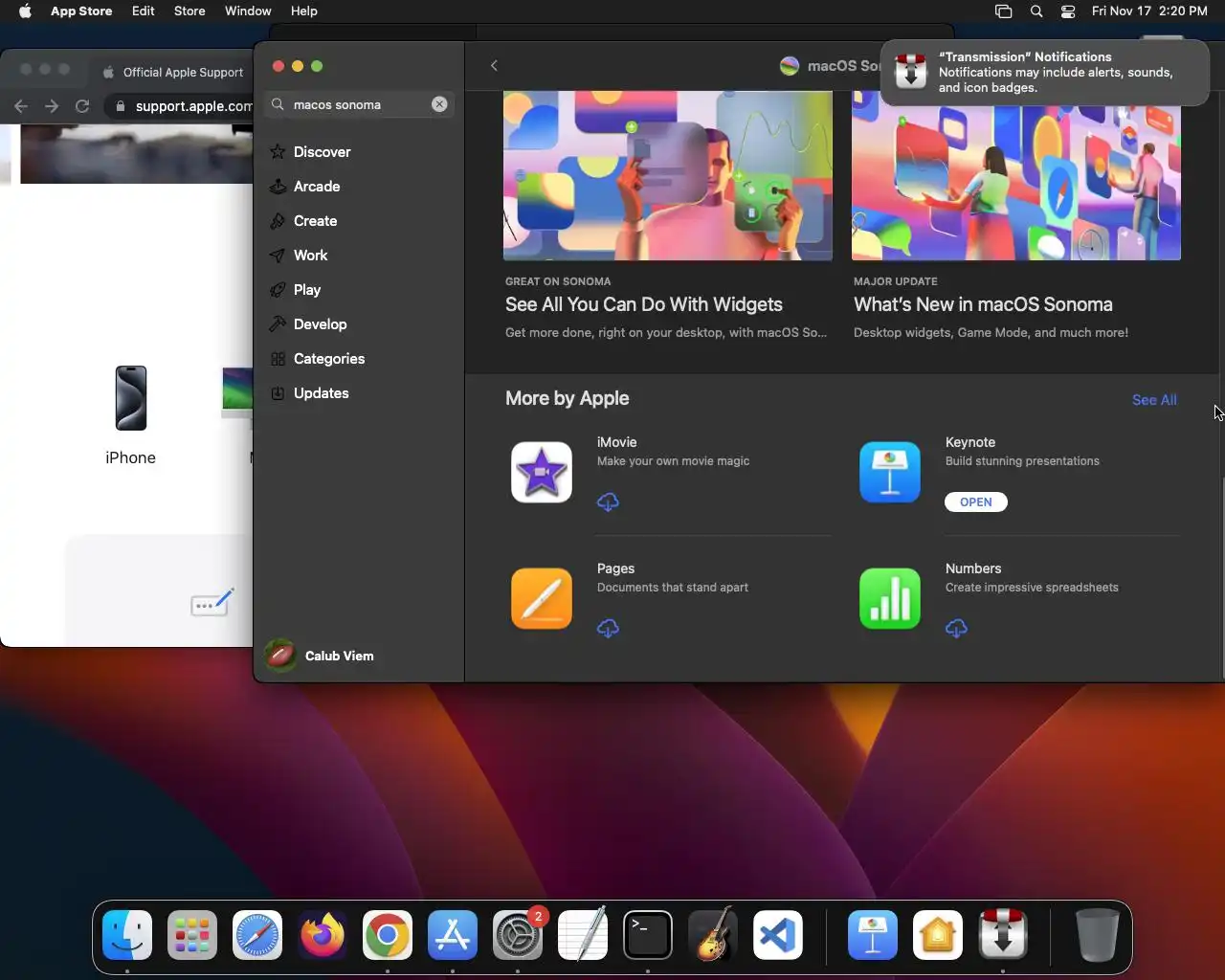Open TextEdit from the Dock
This screenshot has width=1225, height=980.
click(583, 935)
